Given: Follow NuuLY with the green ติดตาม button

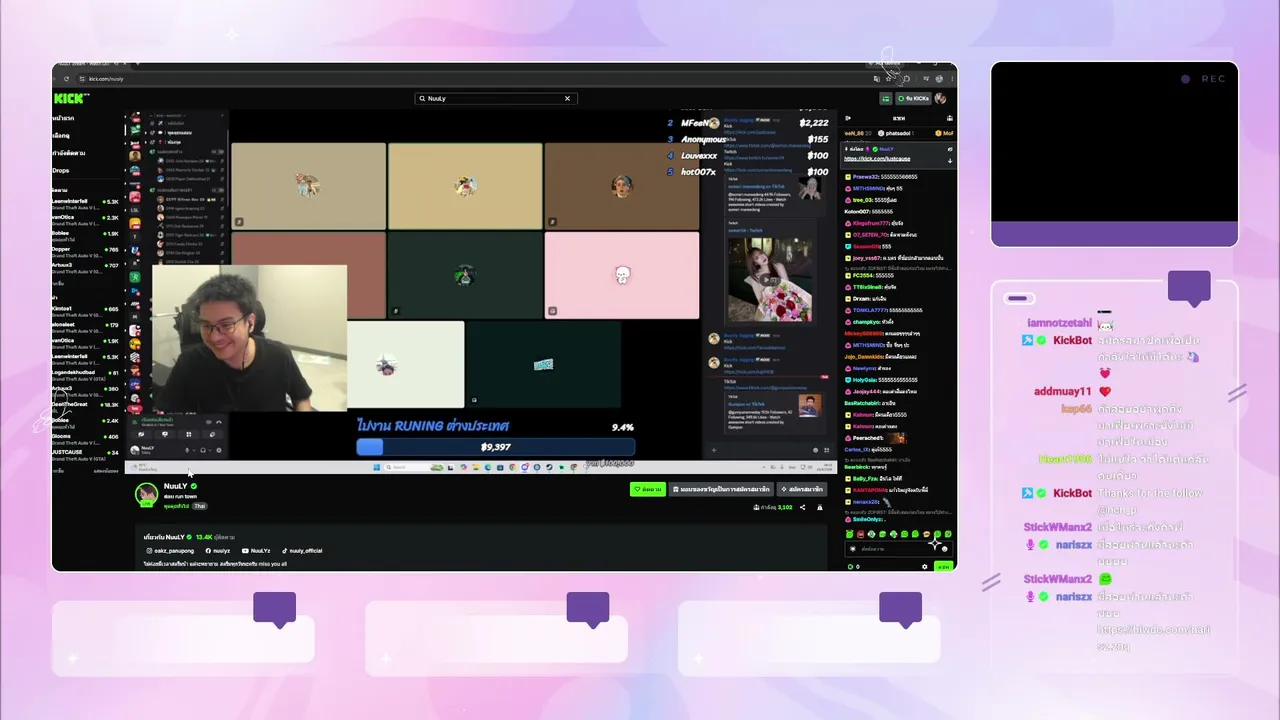Looking at the screenshot, I should [x=648, y=489].
